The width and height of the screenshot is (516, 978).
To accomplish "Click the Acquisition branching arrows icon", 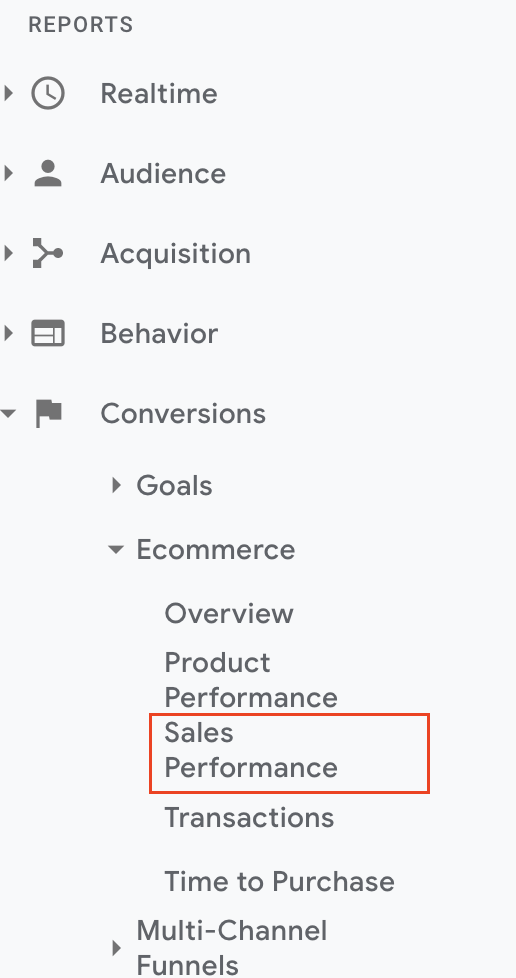I will pos(47,253).
